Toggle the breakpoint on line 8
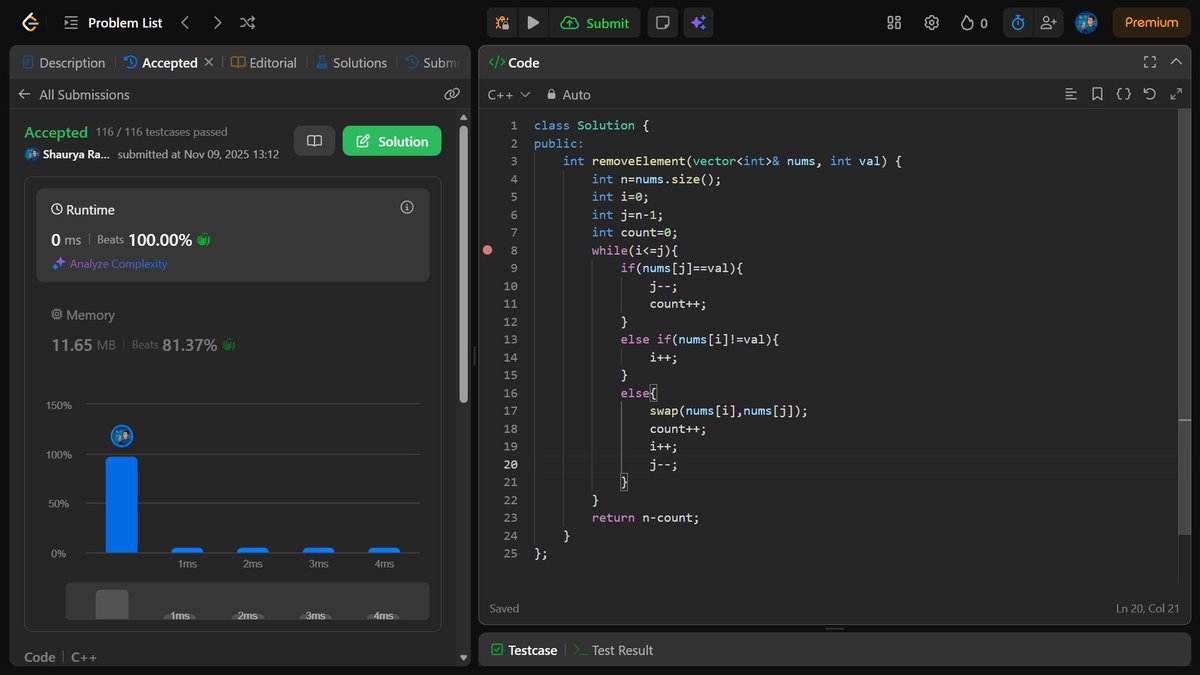 (x=487, y=250)
